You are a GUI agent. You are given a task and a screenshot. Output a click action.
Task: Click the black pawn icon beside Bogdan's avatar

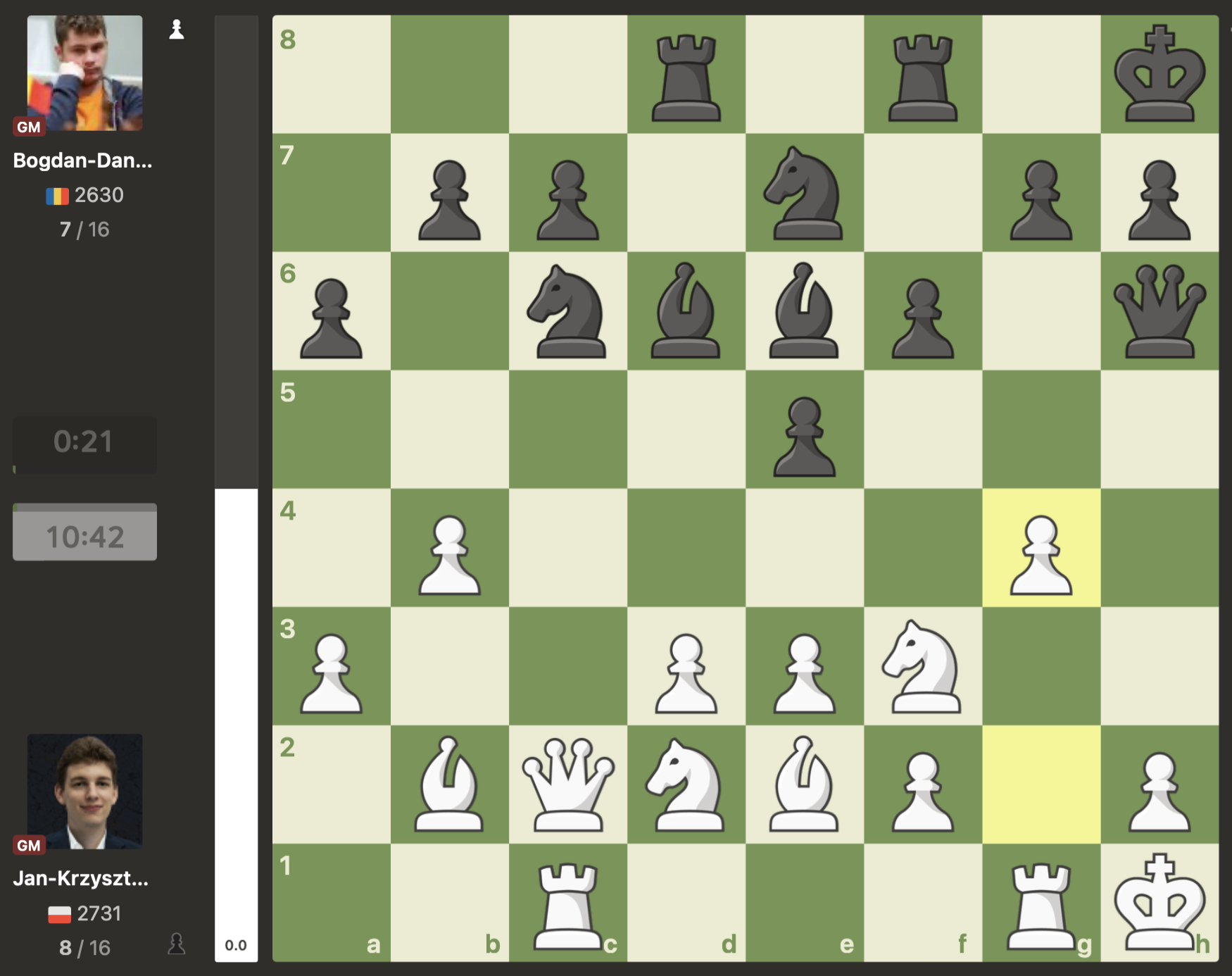[177, 30]
